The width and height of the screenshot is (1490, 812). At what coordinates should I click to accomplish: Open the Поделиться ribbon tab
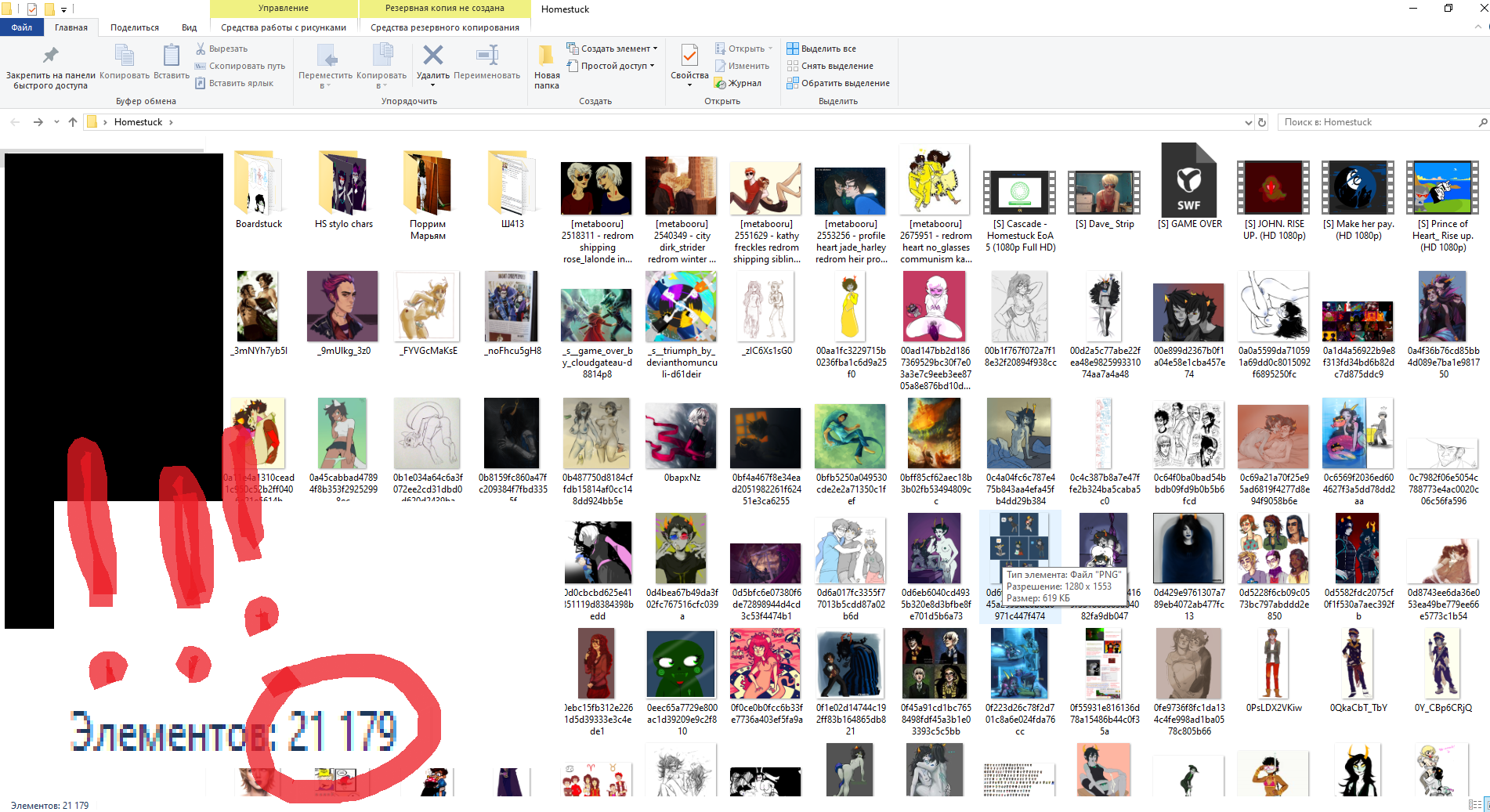pyautogui.click(x=134, y=27)
